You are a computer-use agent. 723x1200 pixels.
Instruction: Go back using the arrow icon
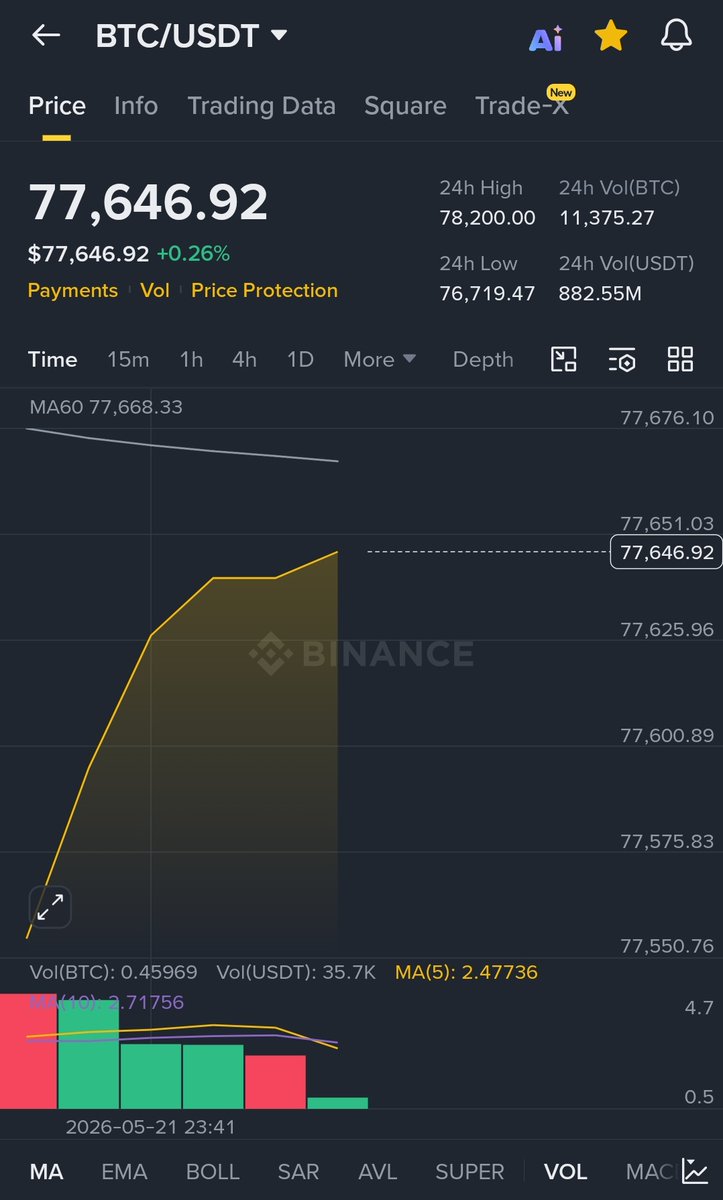point(46,36)
